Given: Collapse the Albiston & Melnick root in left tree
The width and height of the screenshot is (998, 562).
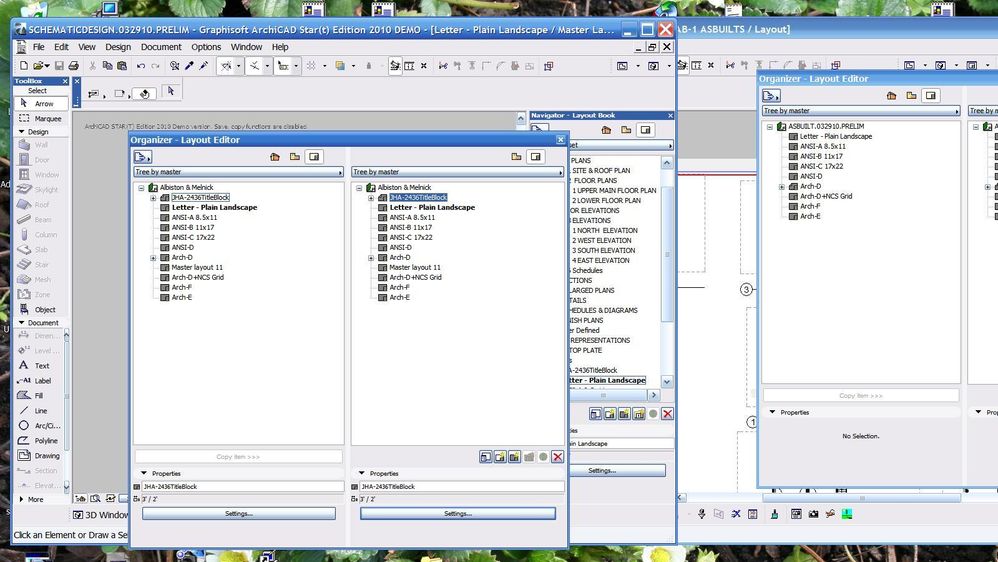Looking at the screenshot, I should pos(142,188).
